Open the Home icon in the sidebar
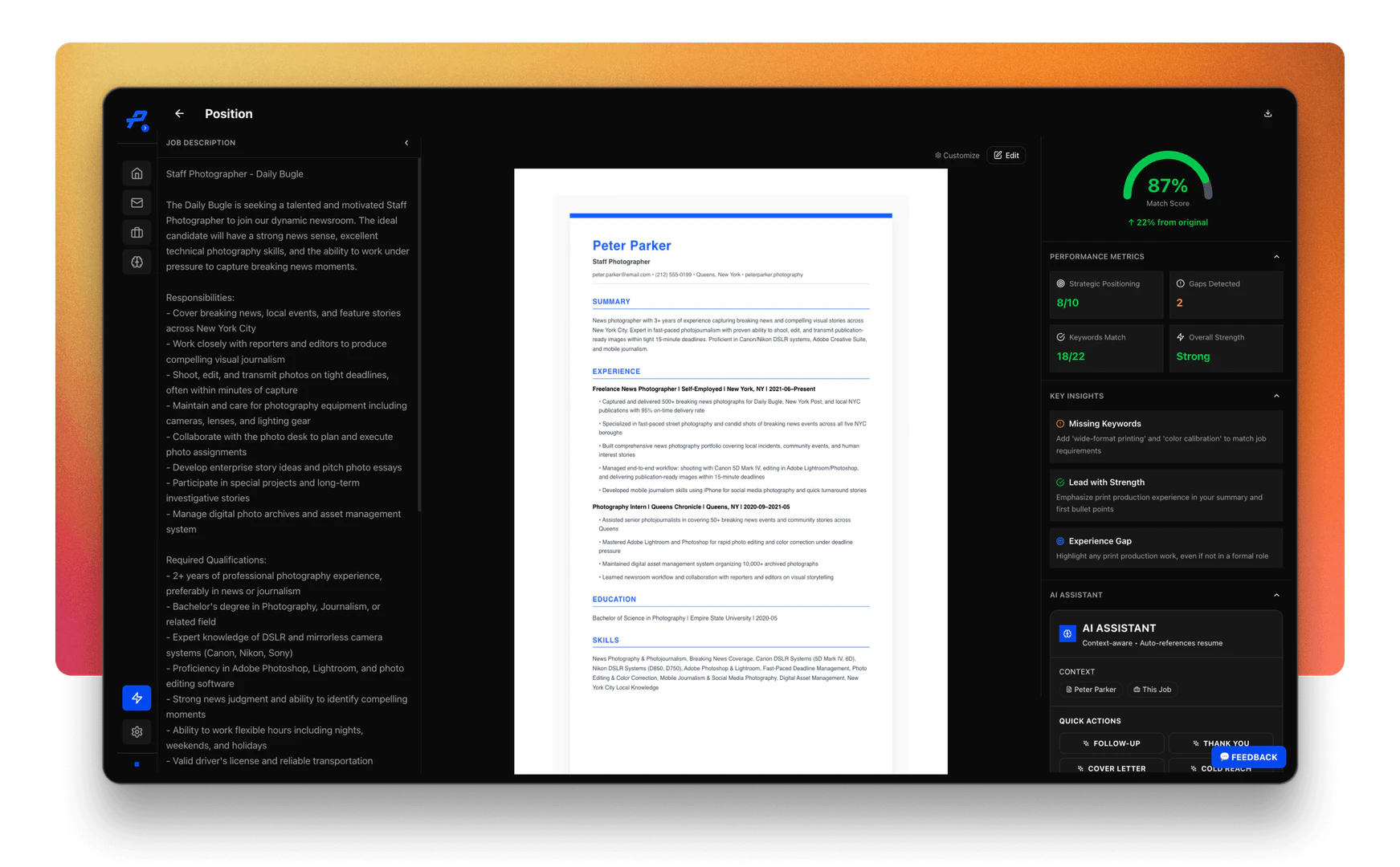Screen dimensions: 1400x867 point(137,173)
